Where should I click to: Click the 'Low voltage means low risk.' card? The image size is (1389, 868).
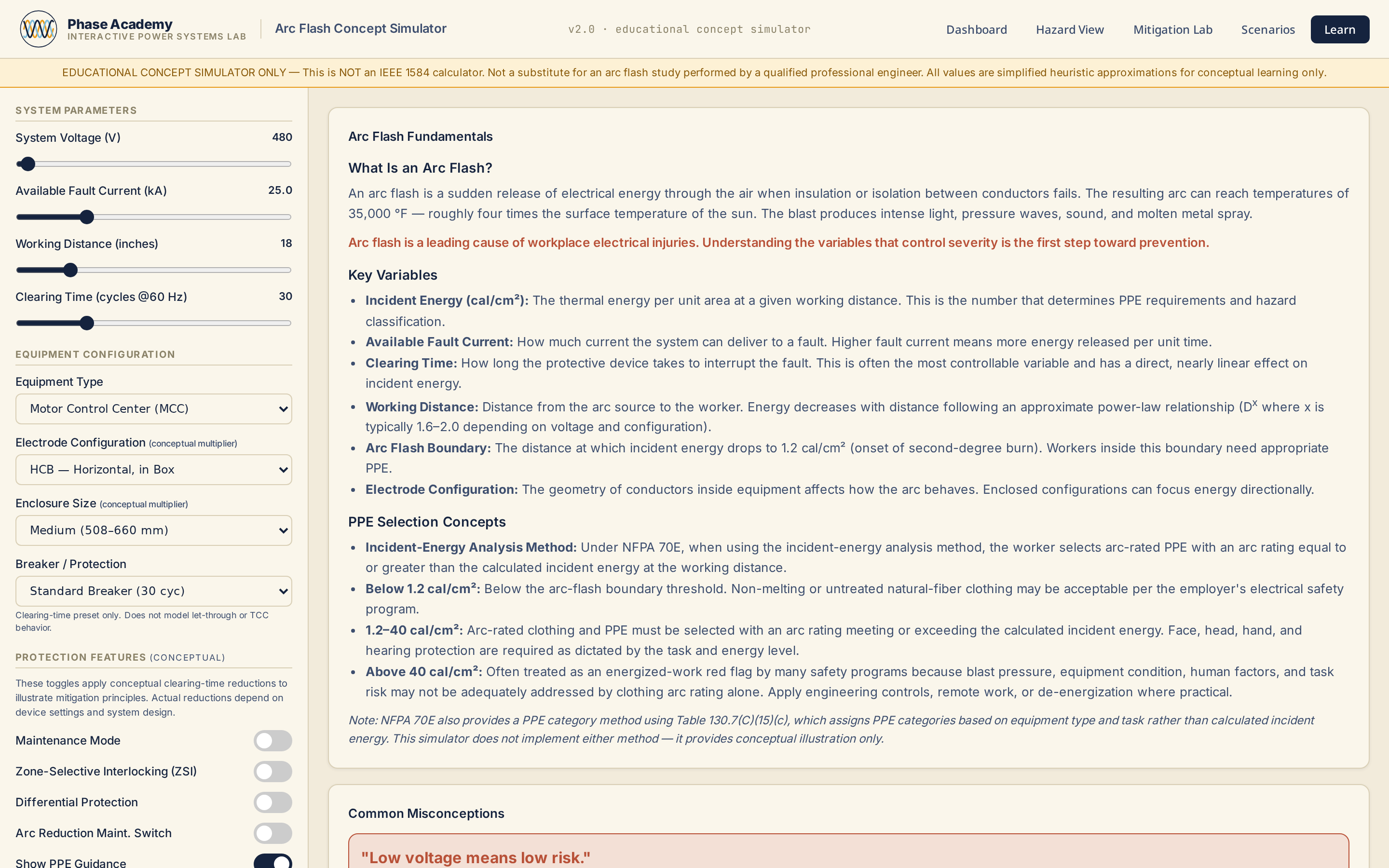(x=848, y=851)
